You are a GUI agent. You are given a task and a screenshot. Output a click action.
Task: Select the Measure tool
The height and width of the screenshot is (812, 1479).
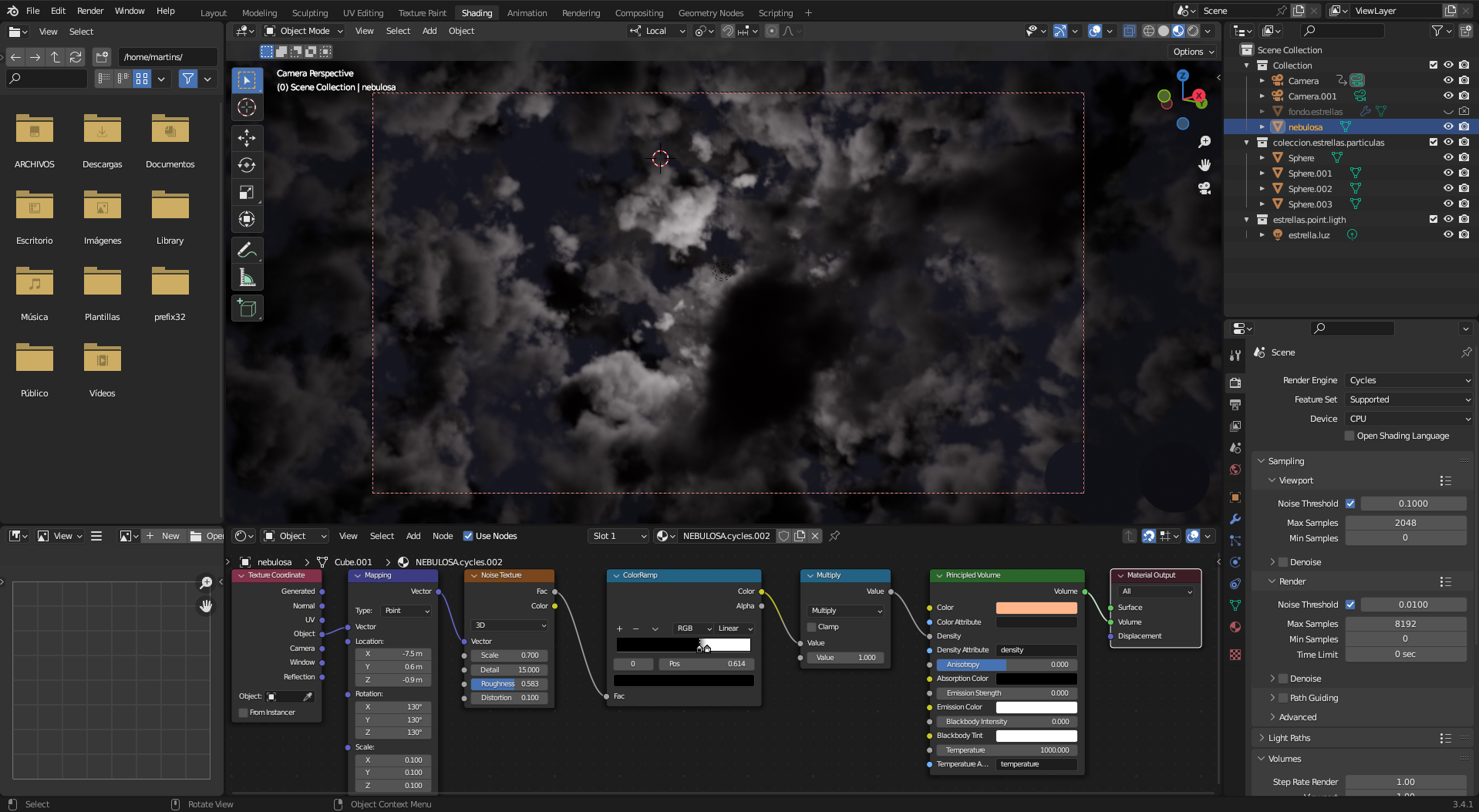pos(247,277)
